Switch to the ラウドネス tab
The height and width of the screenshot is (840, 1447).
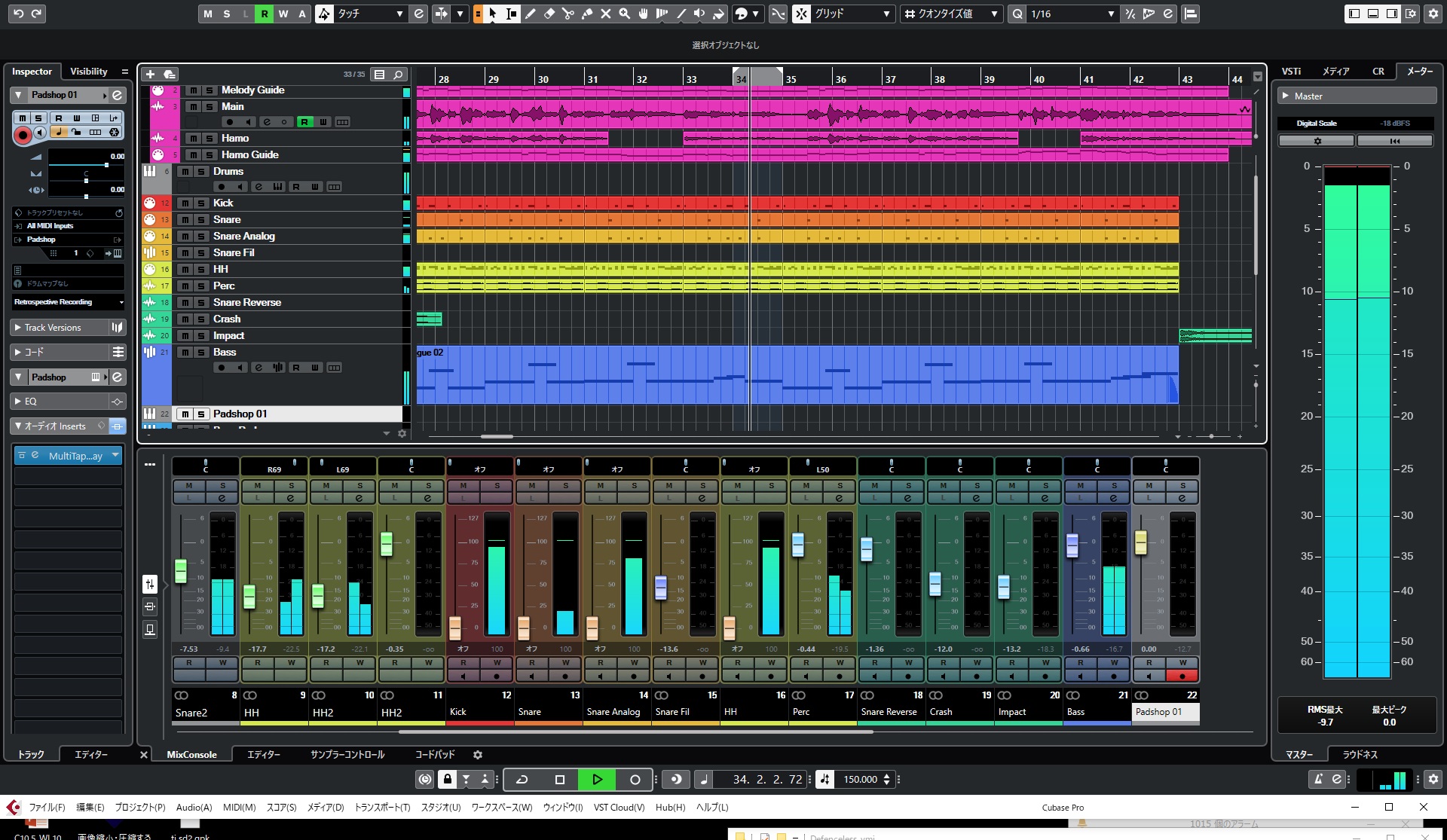click(1360, 754)
